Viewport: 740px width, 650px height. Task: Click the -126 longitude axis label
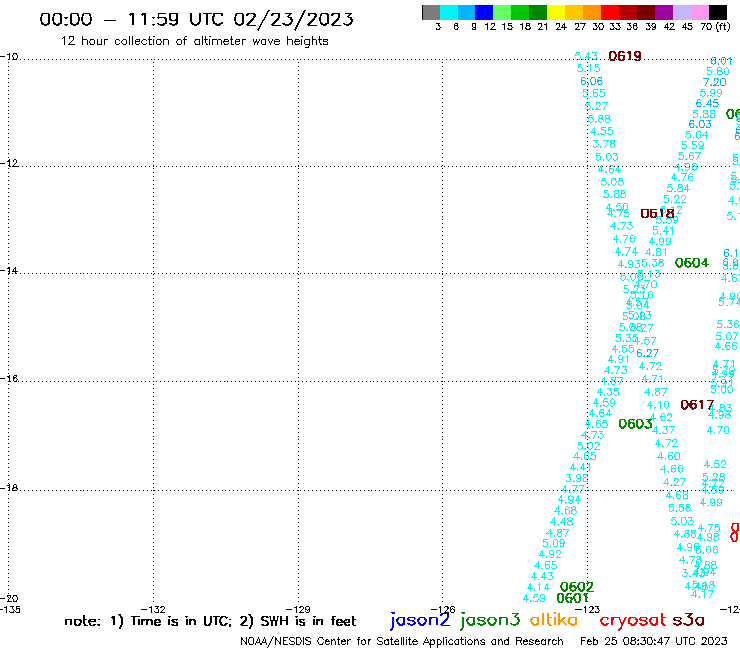(x=443, y=609)
